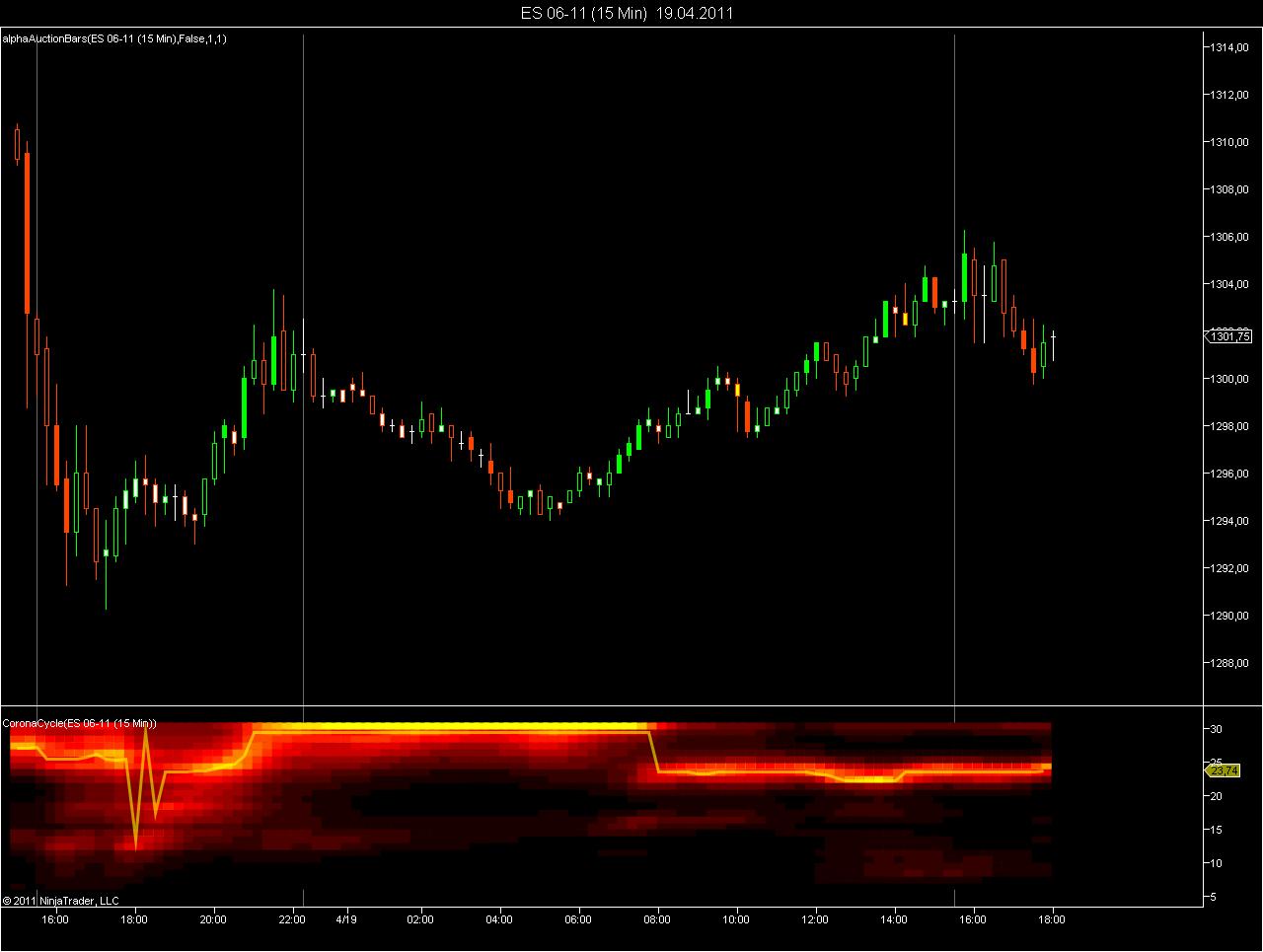Image resolution: width=1263 pixels, height=952 pixels.
Task: Select the 10 value on CoronaCycle scale
Action: pyautogui.click(x=1218, y=863)
